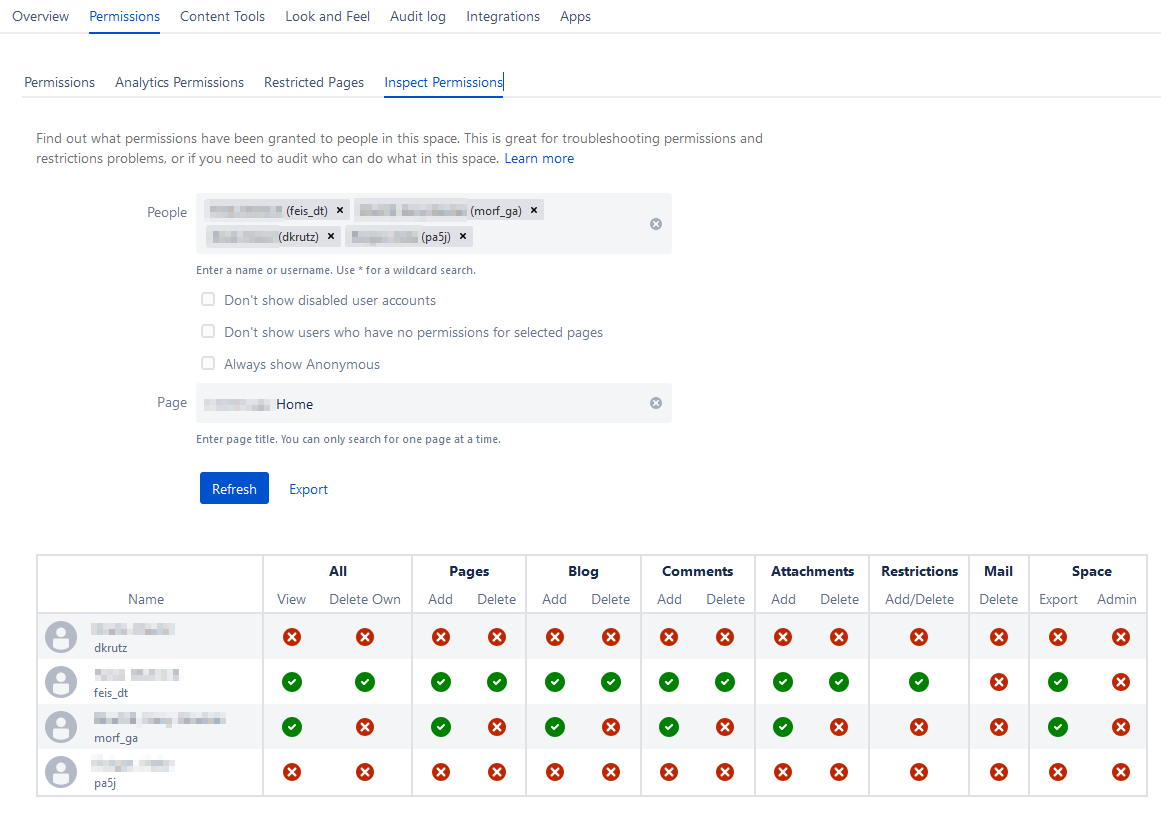Click feis_dt Restrictions Add/Delete check icon

[x=919, y=682]
